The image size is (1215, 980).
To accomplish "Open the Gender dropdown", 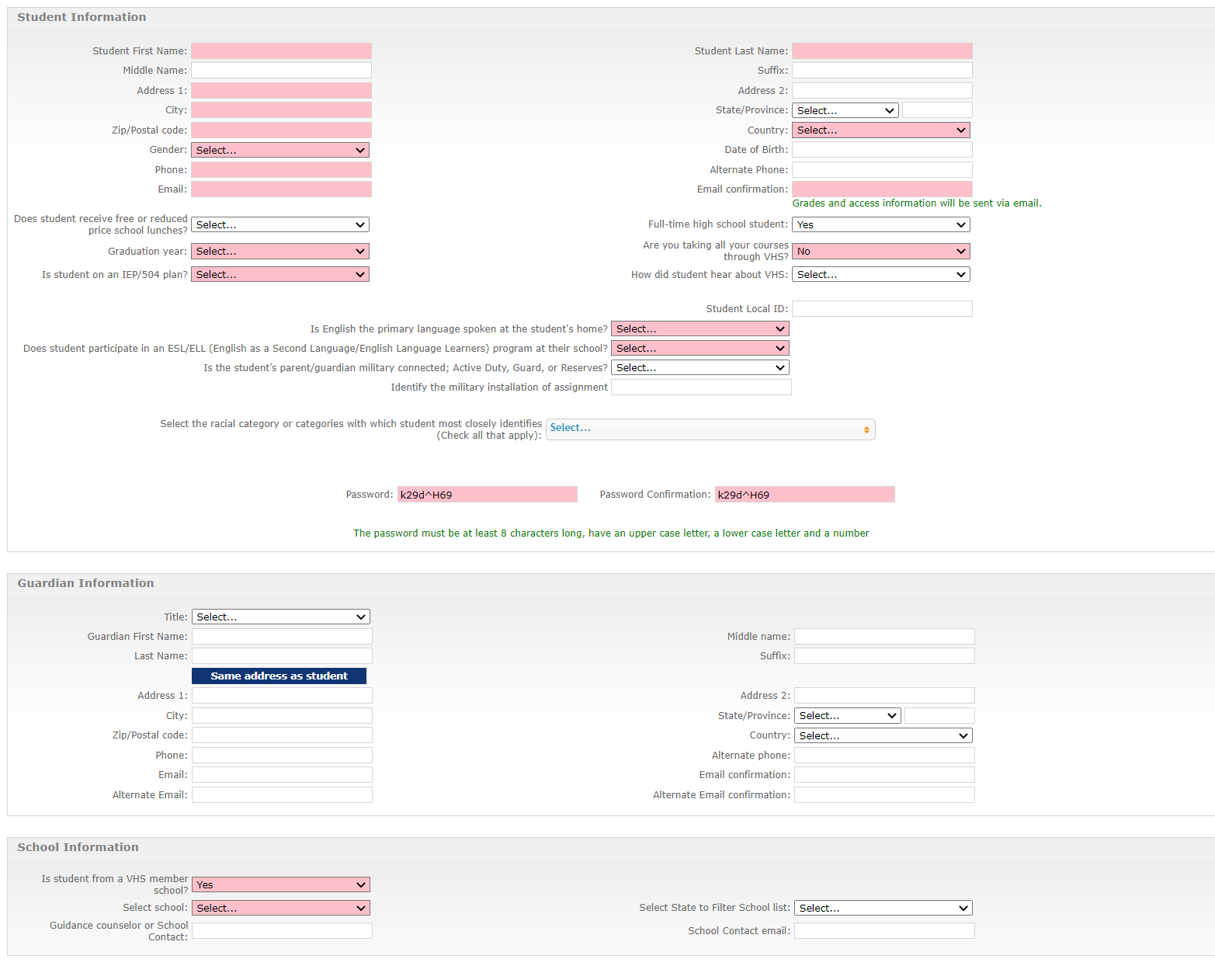I will (x=279, y=150).
